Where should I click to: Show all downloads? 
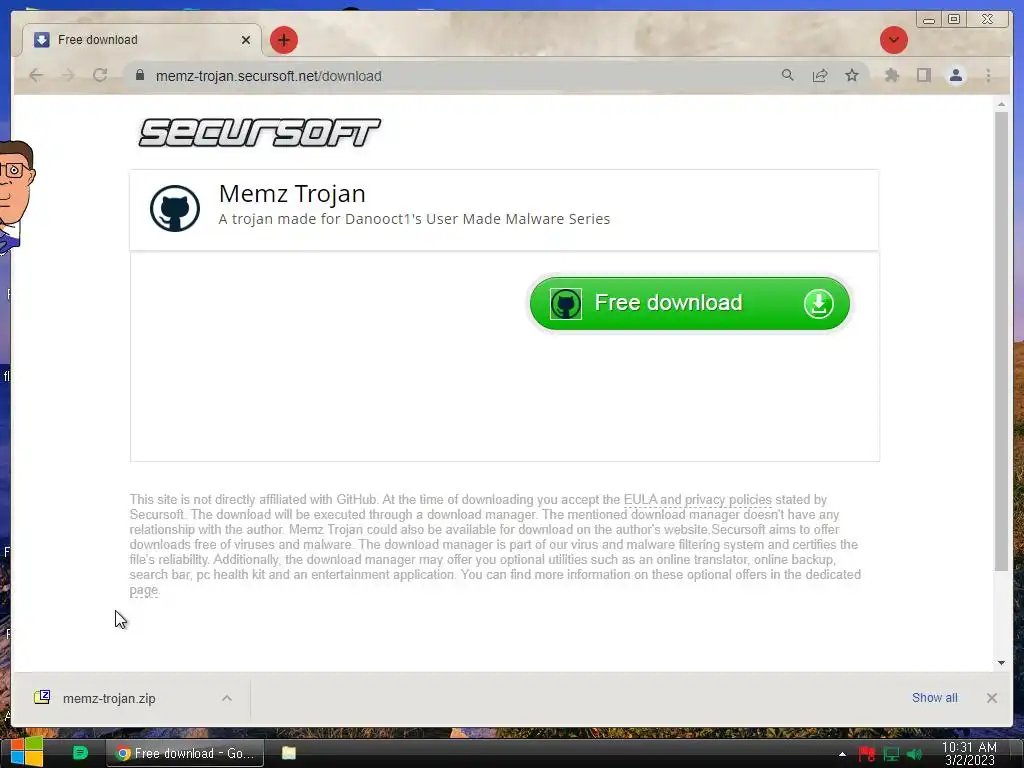coord(935,697)
